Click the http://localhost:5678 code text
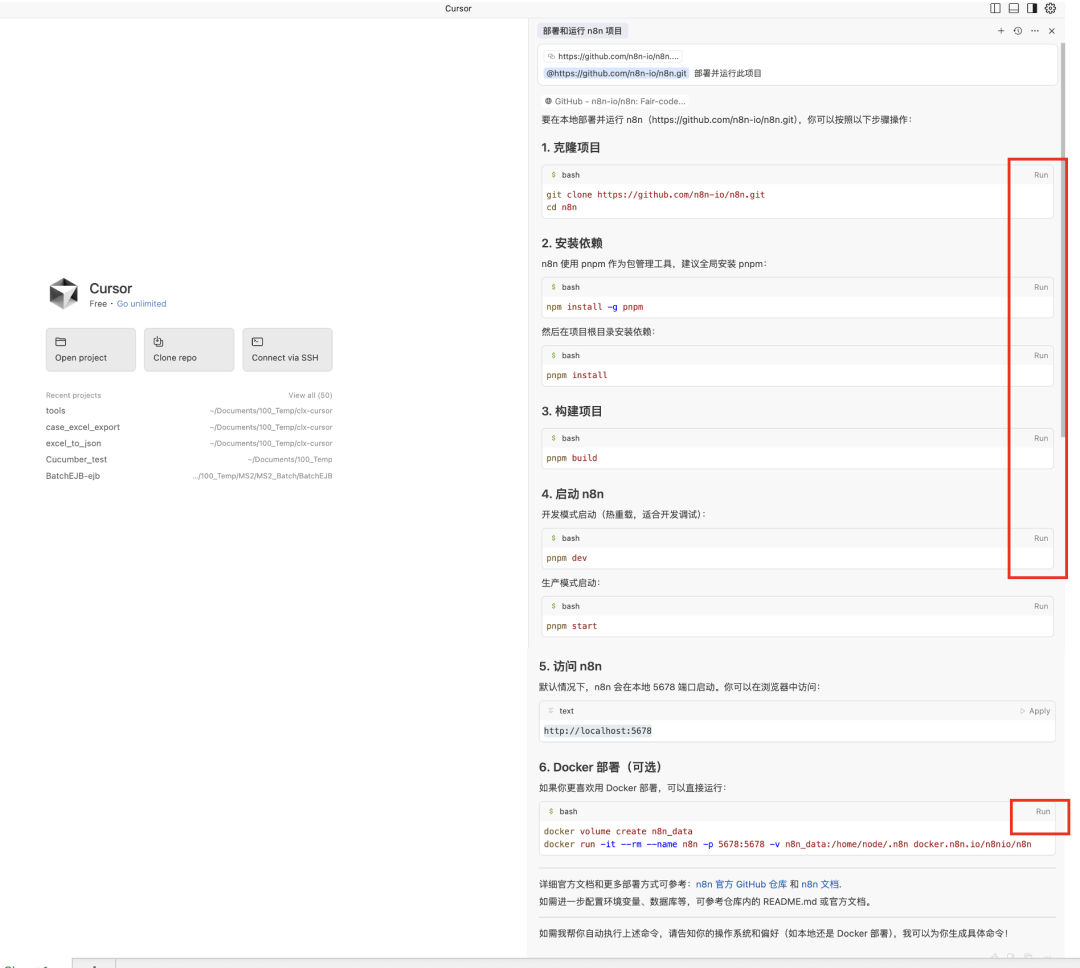The image size is (1080, 968). click(597, 731)
